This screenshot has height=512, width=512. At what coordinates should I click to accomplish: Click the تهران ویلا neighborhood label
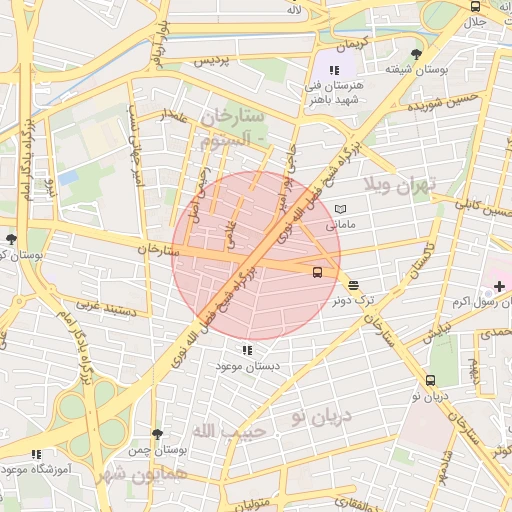[399, 186]
